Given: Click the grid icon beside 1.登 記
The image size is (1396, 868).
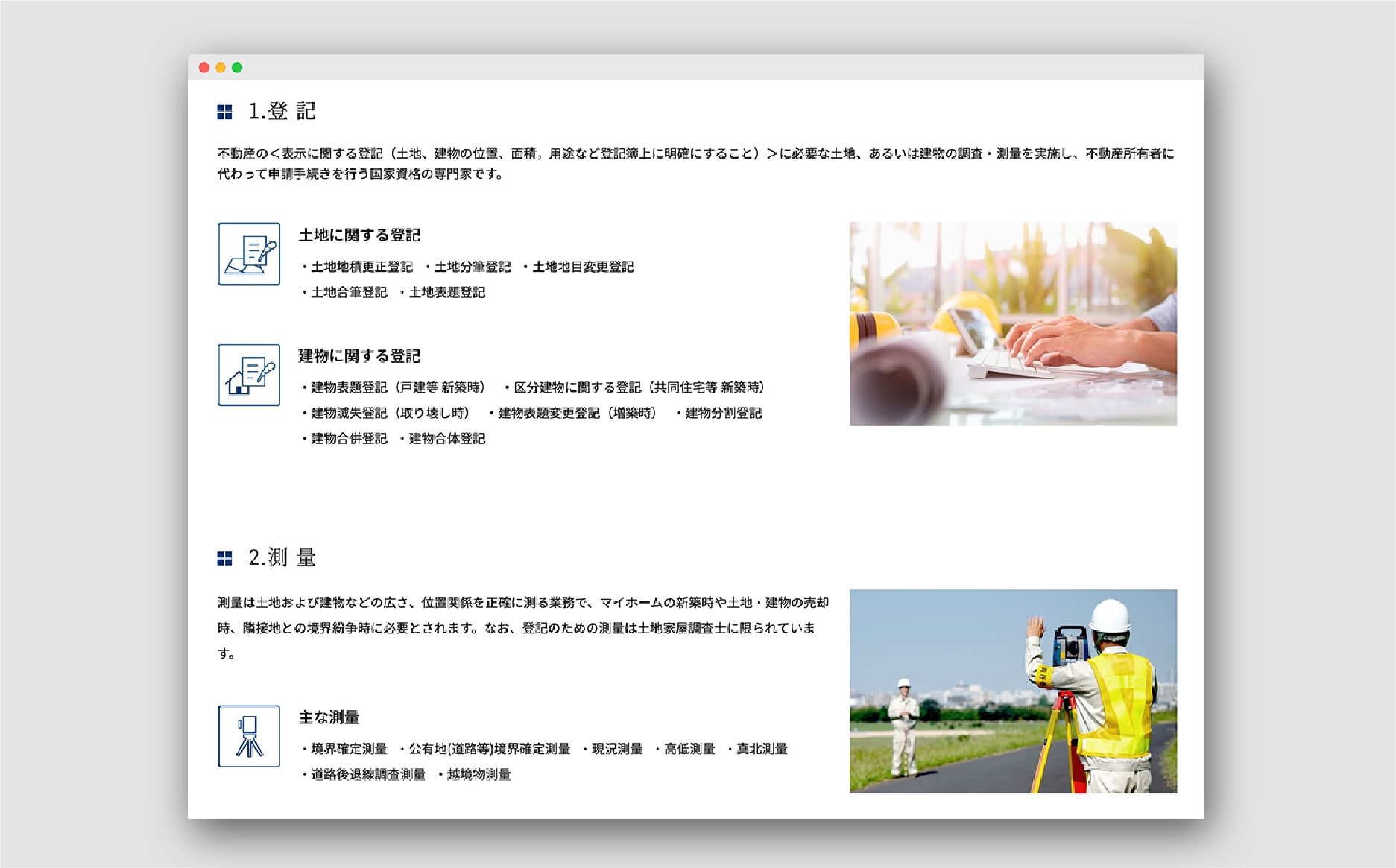Looking at the screenshot, I should pos(224,112).
